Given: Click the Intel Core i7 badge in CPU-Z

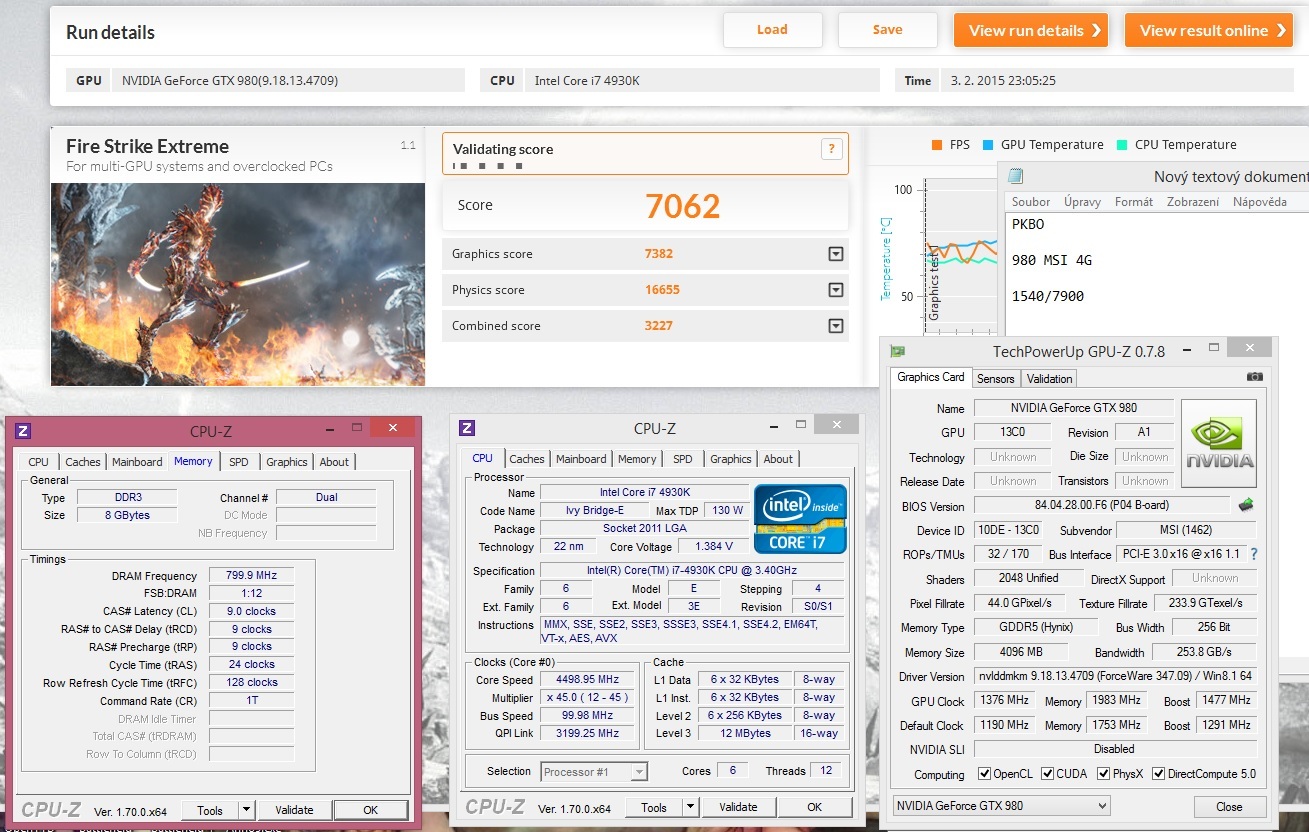Looking at the screenshot, I should pos(800,519).
